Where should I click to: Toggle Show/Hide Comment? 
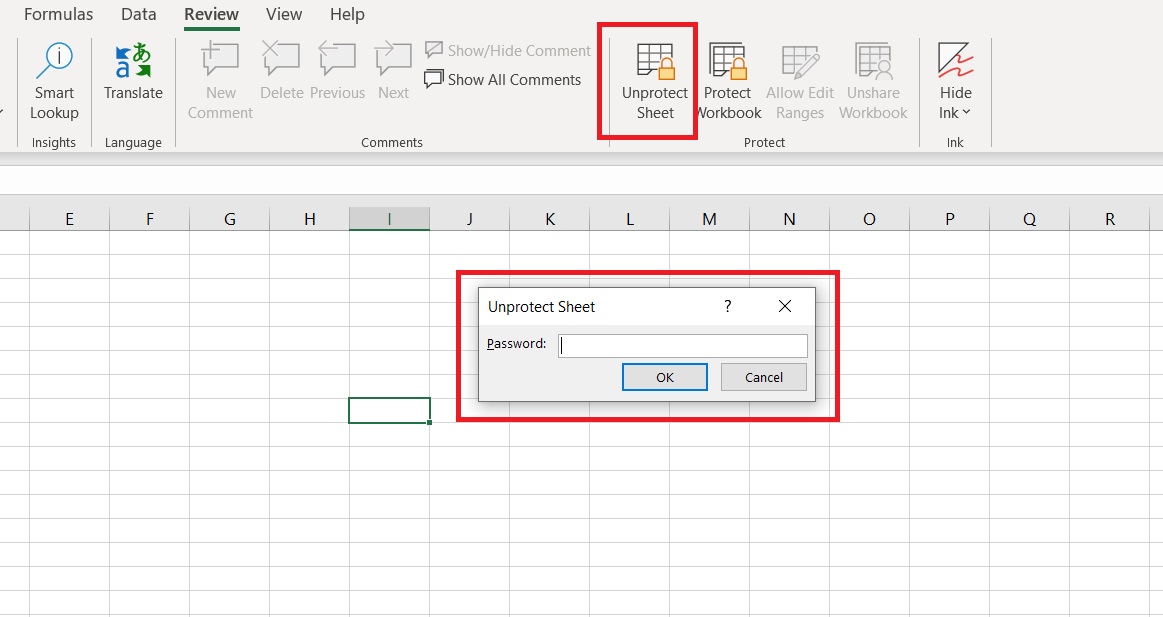click(x=508, y=50)
